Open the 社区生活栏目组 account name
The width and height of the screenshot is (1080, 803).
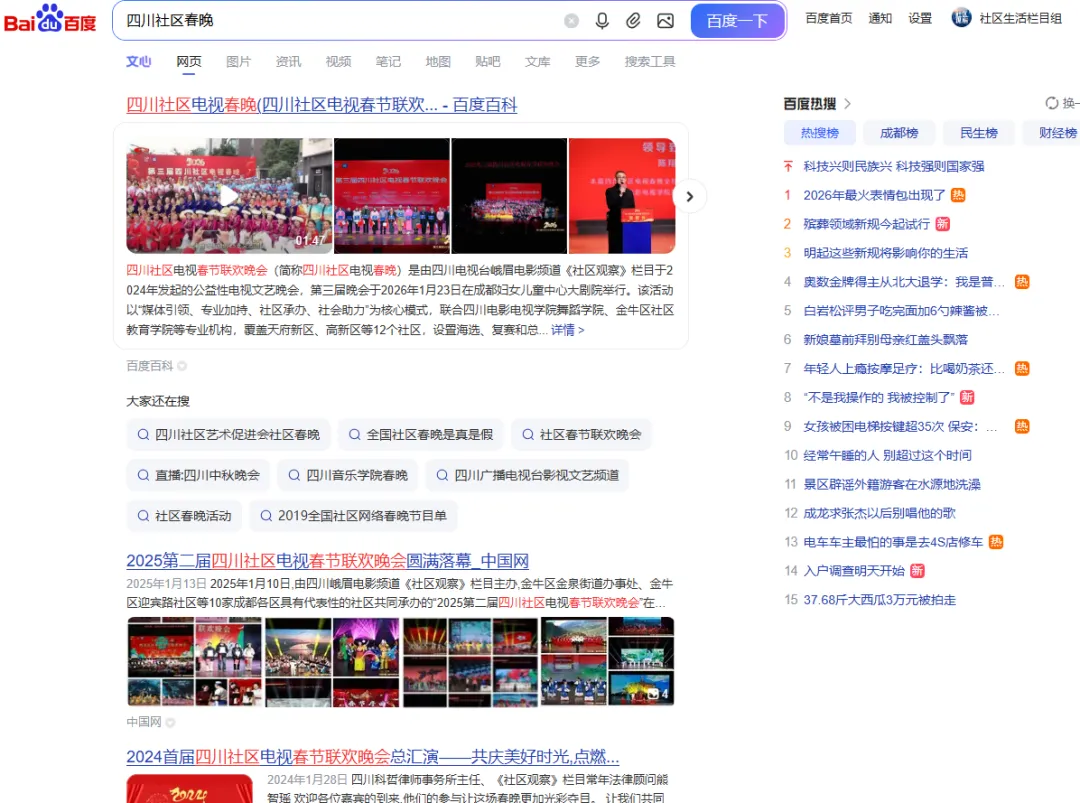pos(1020,19)
